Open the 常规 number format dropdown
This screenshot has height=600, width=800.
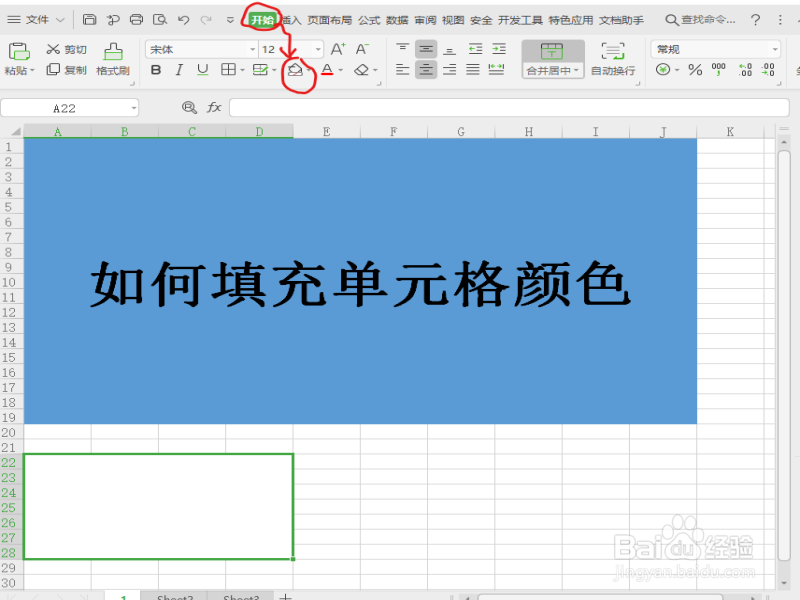click(715, 49)
